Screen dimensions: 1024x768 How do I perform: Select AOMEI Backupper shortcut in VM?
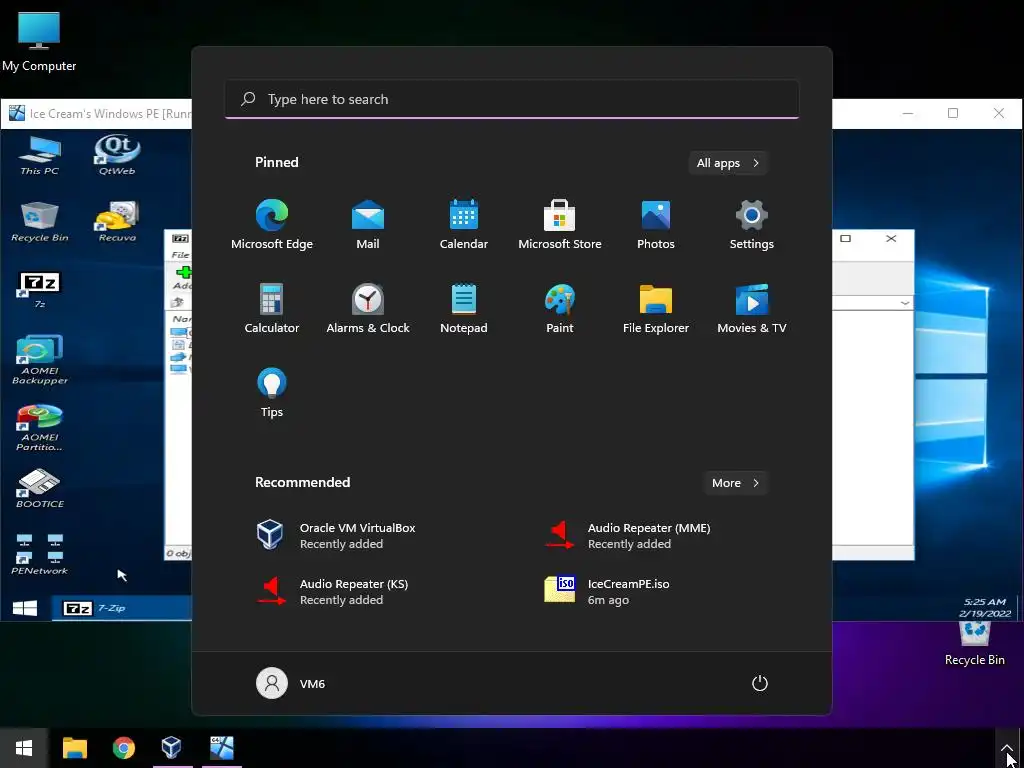pos(40,360)
